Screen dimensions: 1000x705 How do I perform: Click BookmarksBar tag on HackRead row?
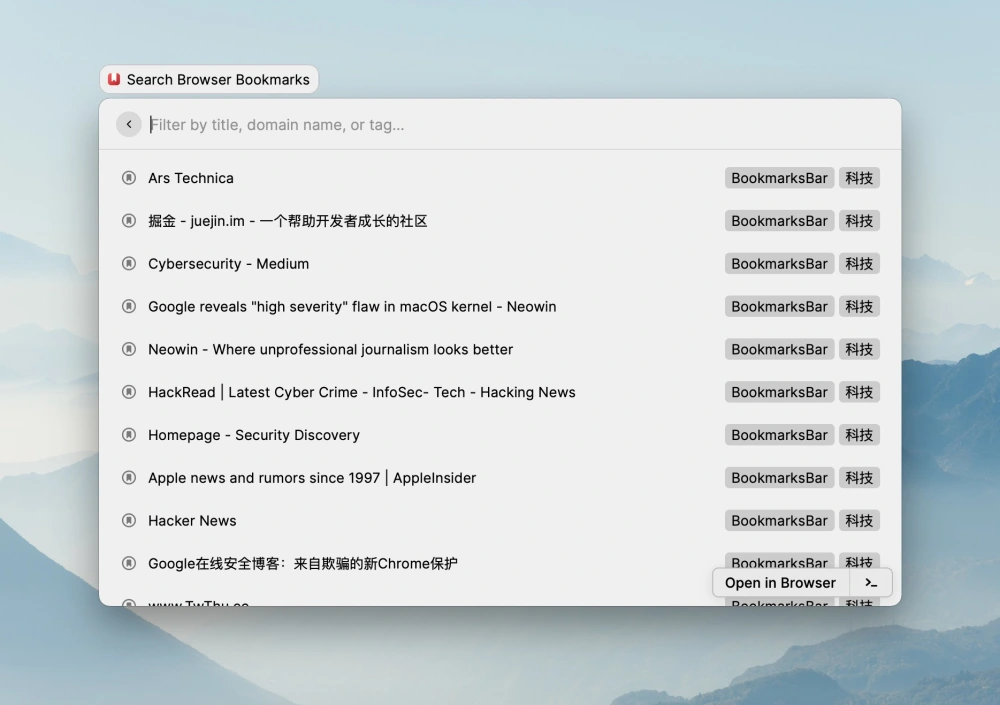779,392
